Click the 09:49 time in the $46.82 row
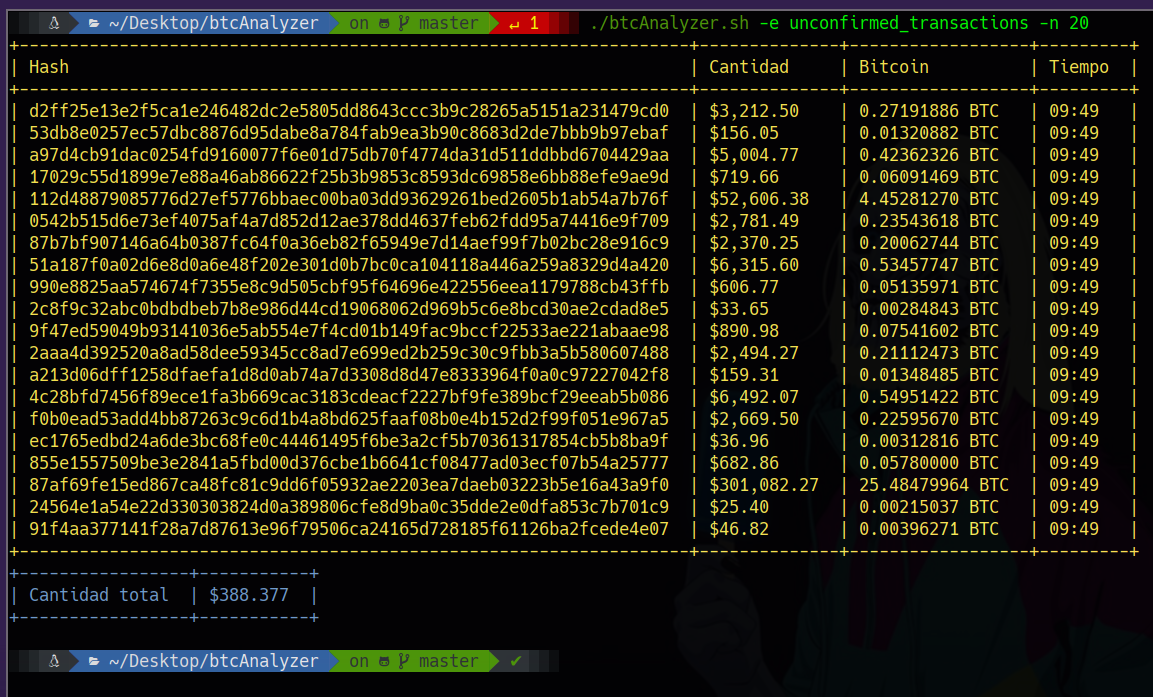This screenshot has height=697, width=1153. 1074,529
